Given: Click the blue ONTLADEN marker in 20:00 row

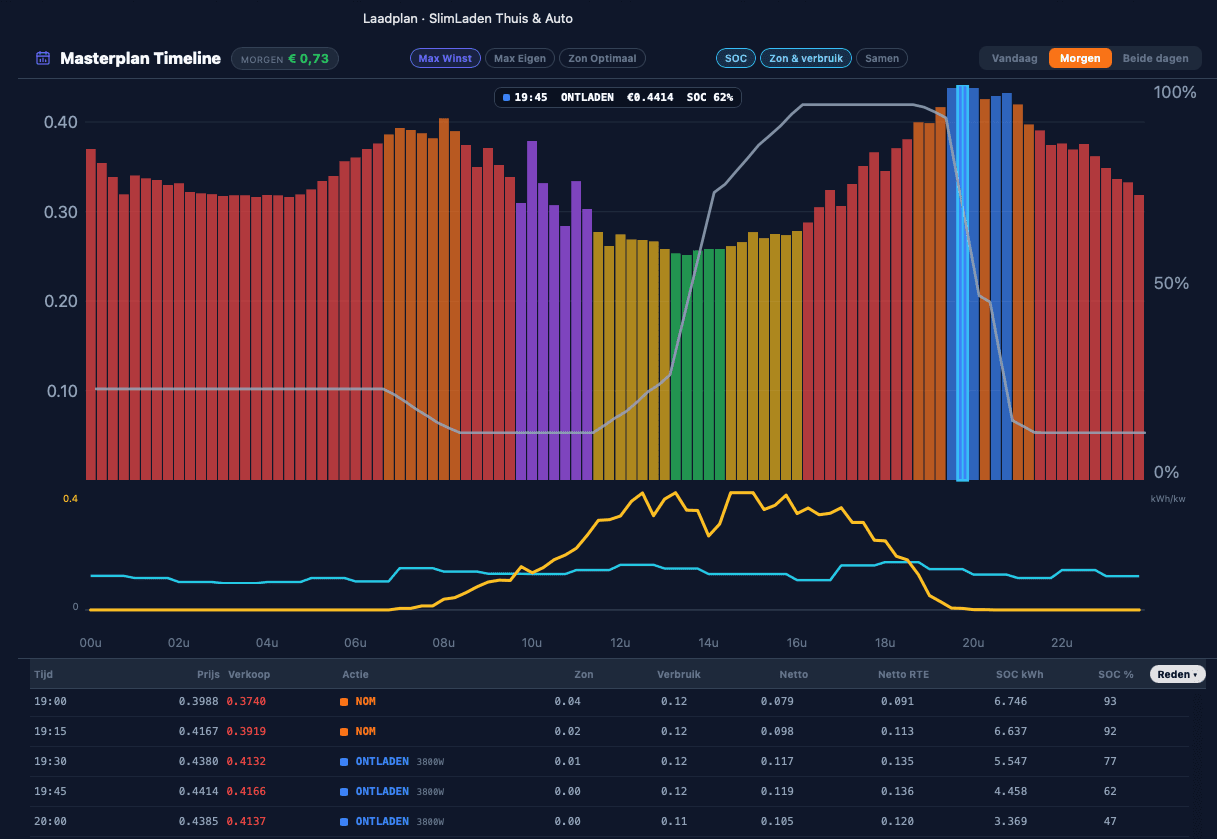Looking at the screenshot, I should (344, 822).
